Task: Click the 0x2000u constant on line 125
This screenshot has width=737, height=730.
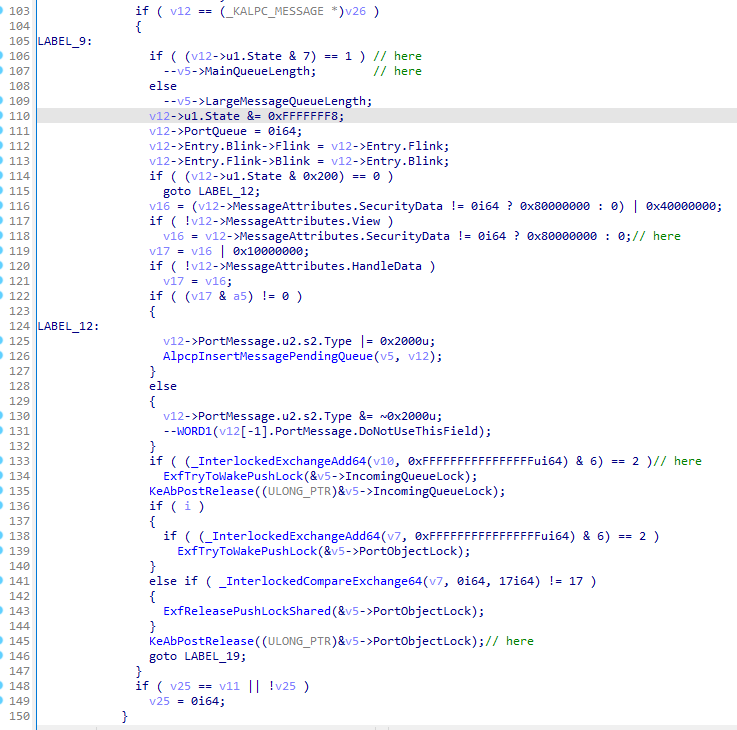Action: (404, 341)
